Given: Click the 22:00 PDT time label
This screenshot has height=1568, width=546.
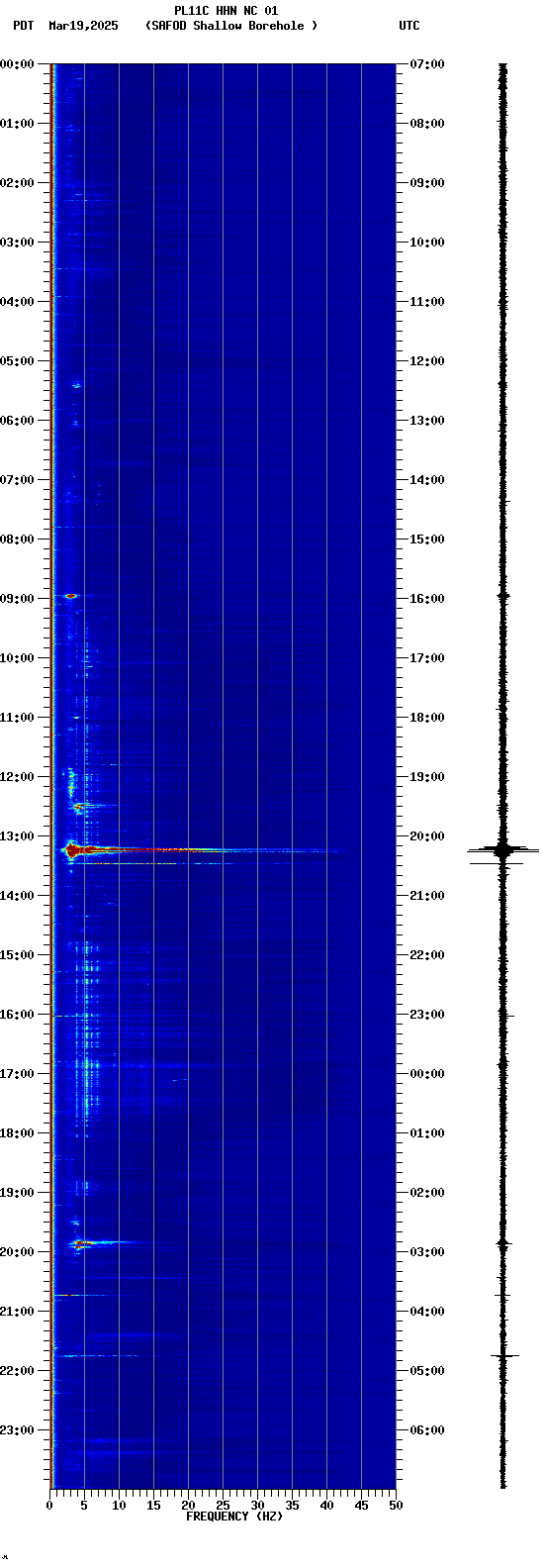Looking at the screenshot, I should (17, 1371).
